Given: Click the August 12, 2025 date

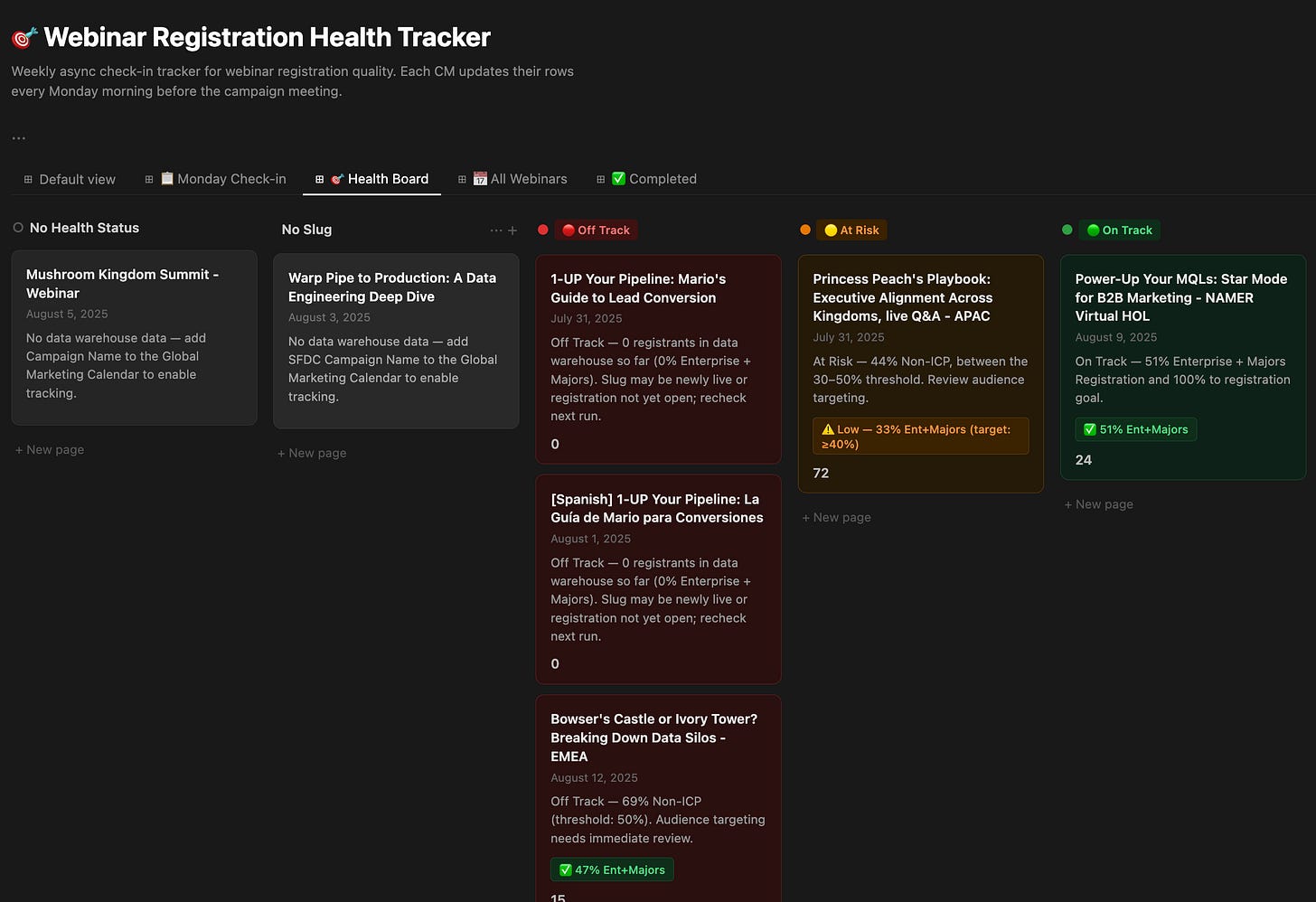Looking at the screenshot, I should (x=595, y=778).
